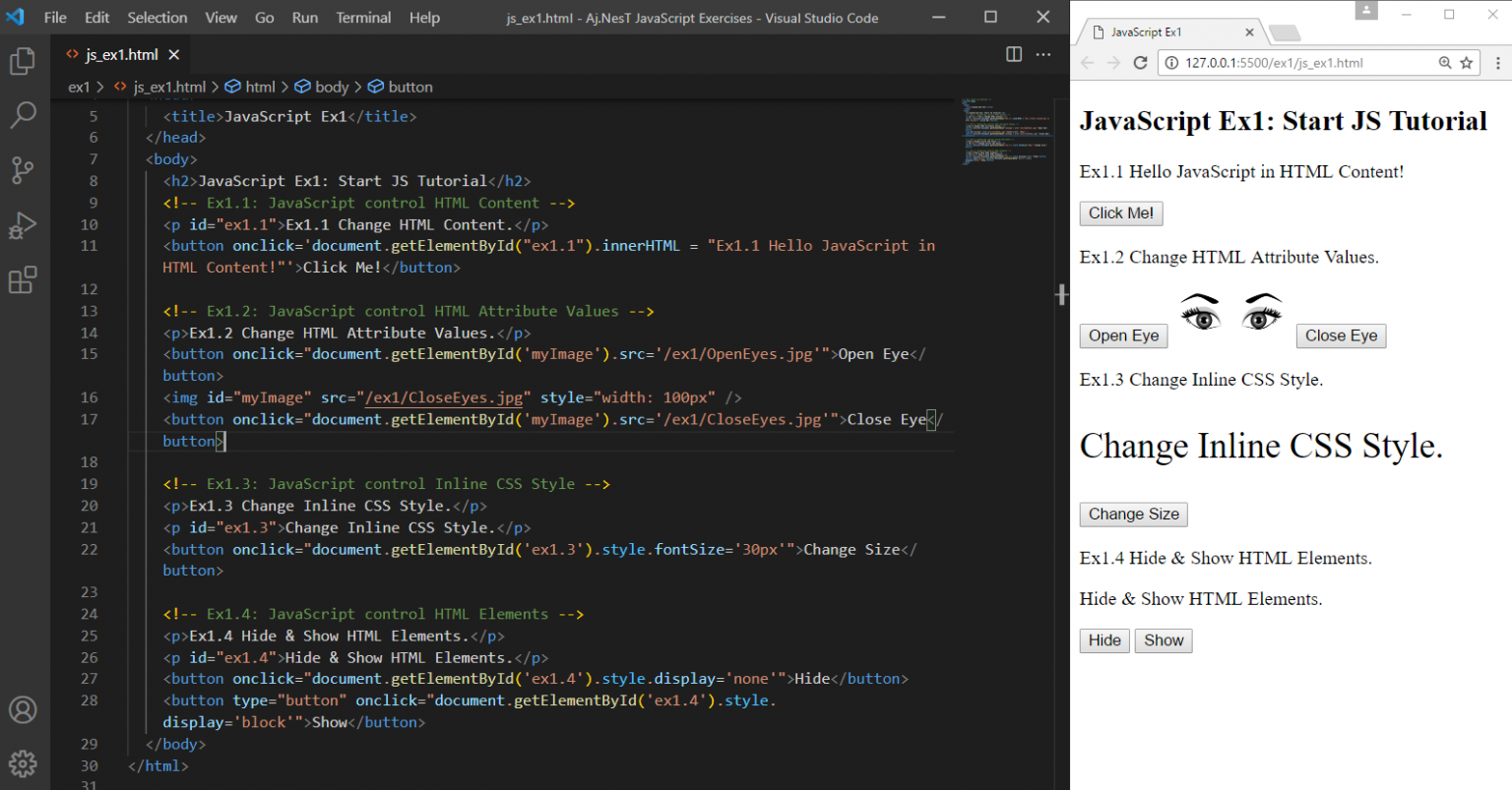Open the Search view in activity bar

click(x=23, y=115)
